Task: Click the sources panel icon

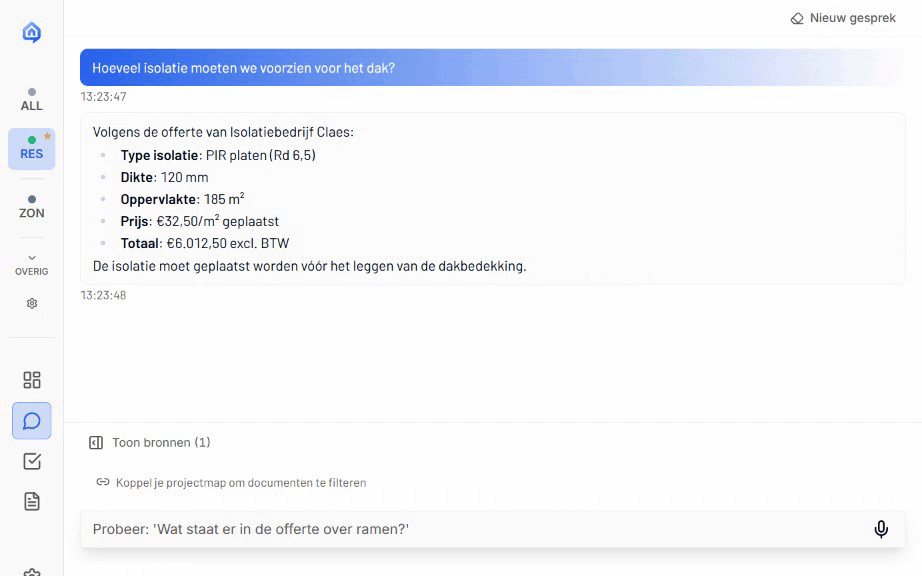Action: pos(96,442)
